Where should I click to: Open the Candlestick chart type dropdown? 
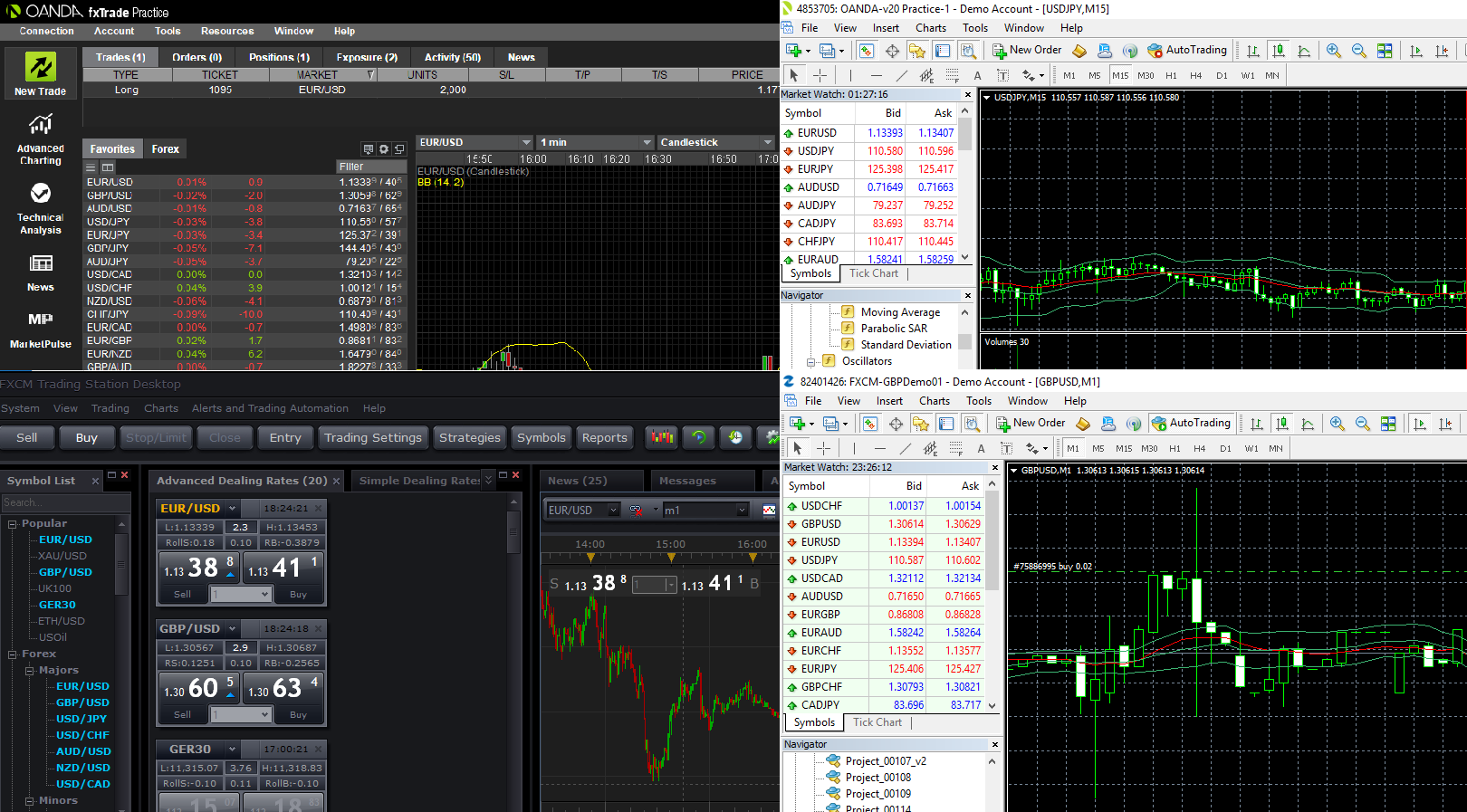767,142
